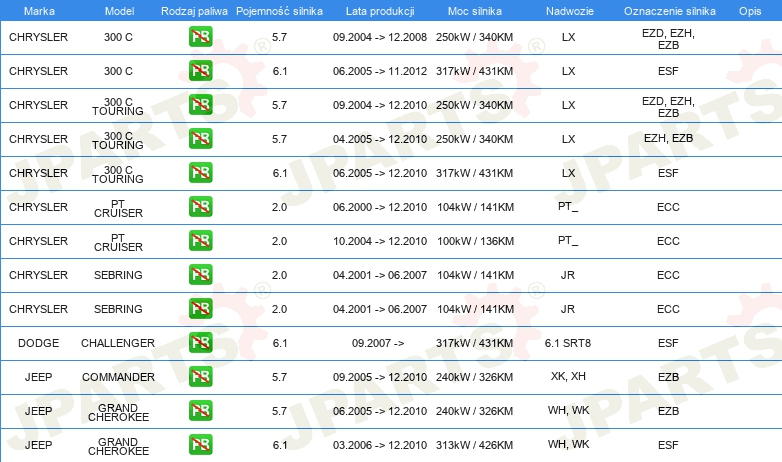
Task: Click fuel icon in PT CRUISER 10.2004 row
Action: (x=200, y=240)
